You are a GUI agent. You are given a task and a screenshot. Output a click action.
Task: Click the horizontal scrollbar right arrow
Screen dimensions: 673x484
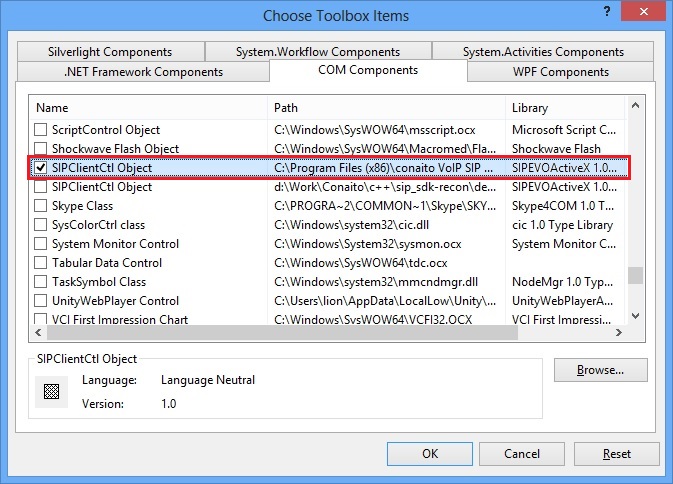(x=619, y=333)
